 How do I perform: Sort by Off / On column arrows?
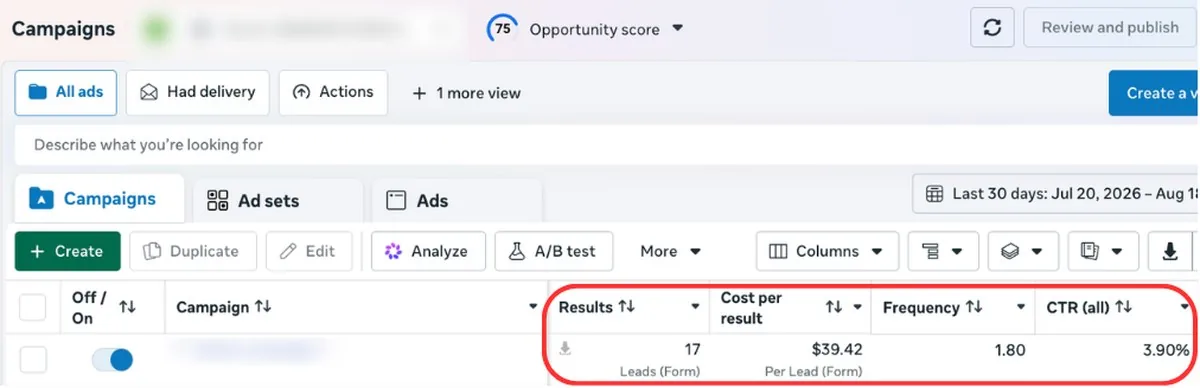pos(128,307)
